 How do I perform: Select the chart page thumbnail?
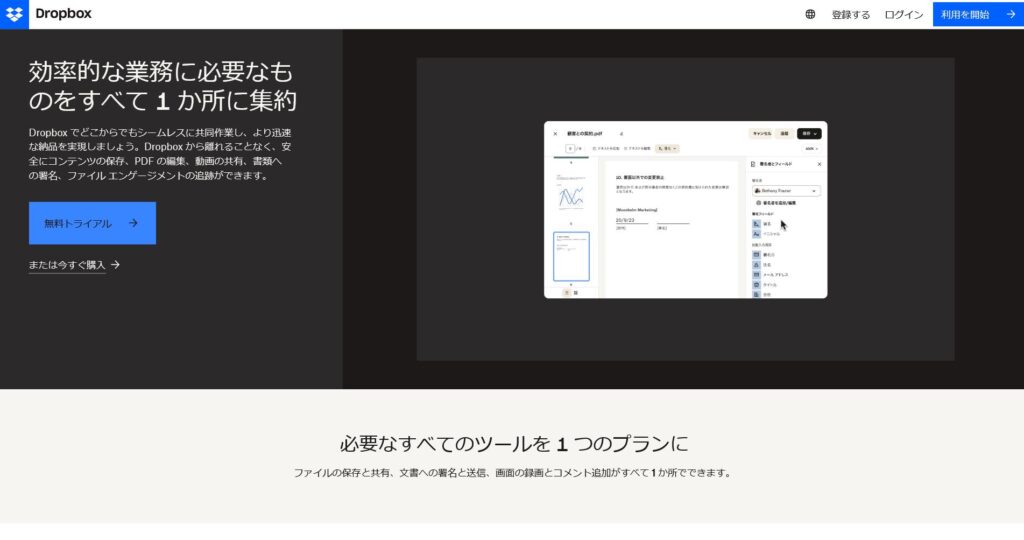[571, 192]
